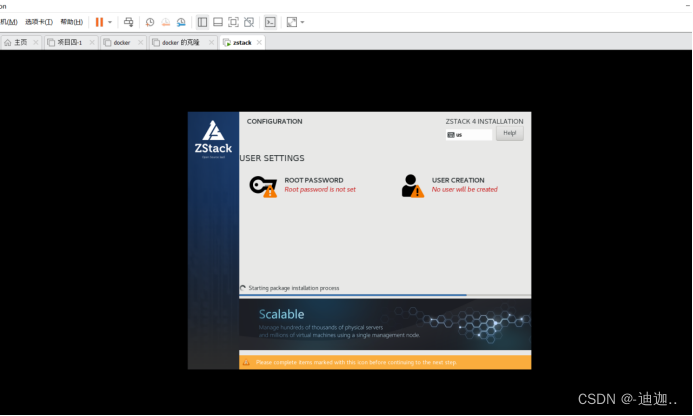Click the Help! button in installer
The height and width of the screenshot is (416, 693).
tap(510, 134)
